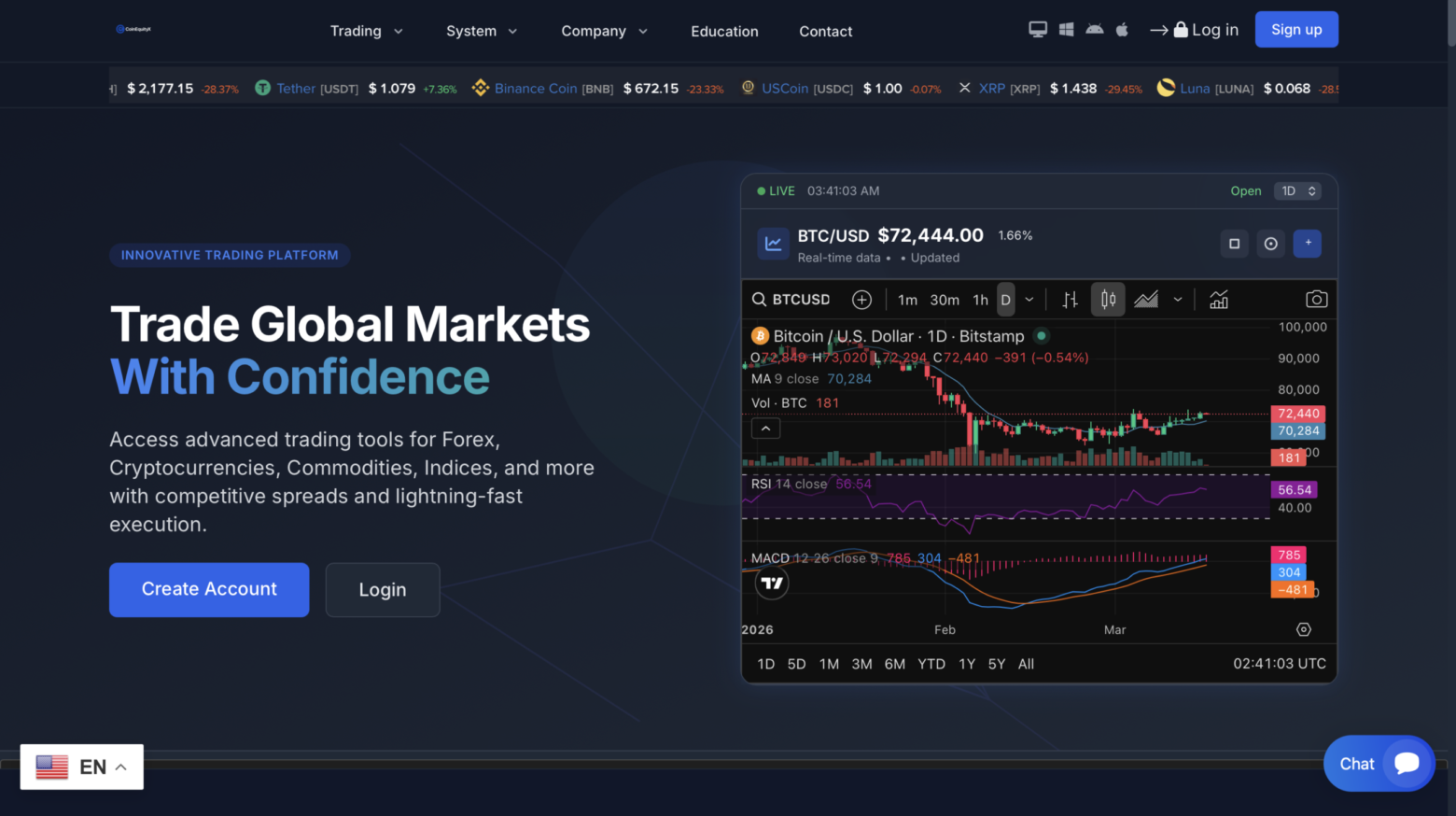Select the 30m timeframe on chart
The image size is (1456, 816).
tap(945, 300)
